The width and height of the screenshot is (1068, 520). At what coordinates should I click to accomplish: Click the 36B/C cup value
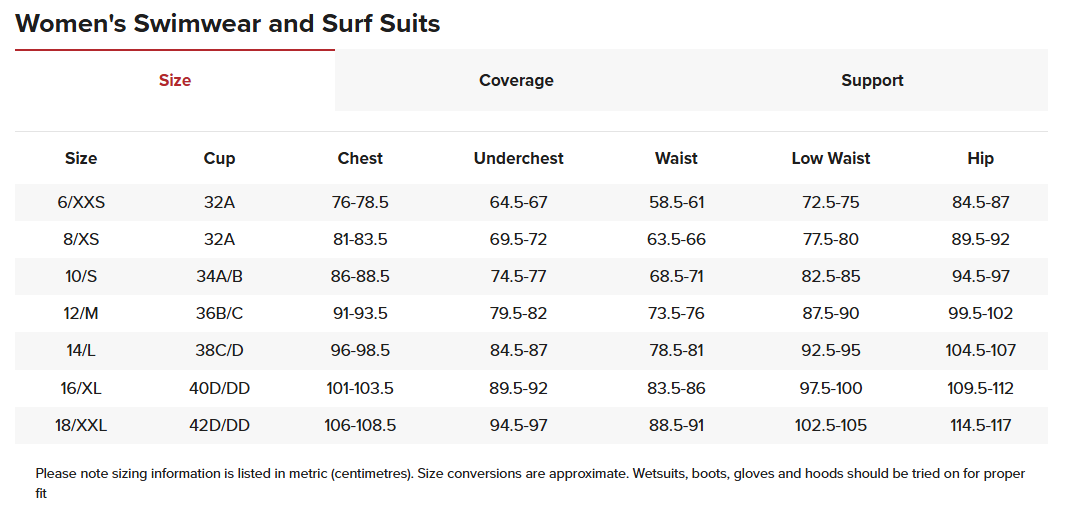click(219, 313)
